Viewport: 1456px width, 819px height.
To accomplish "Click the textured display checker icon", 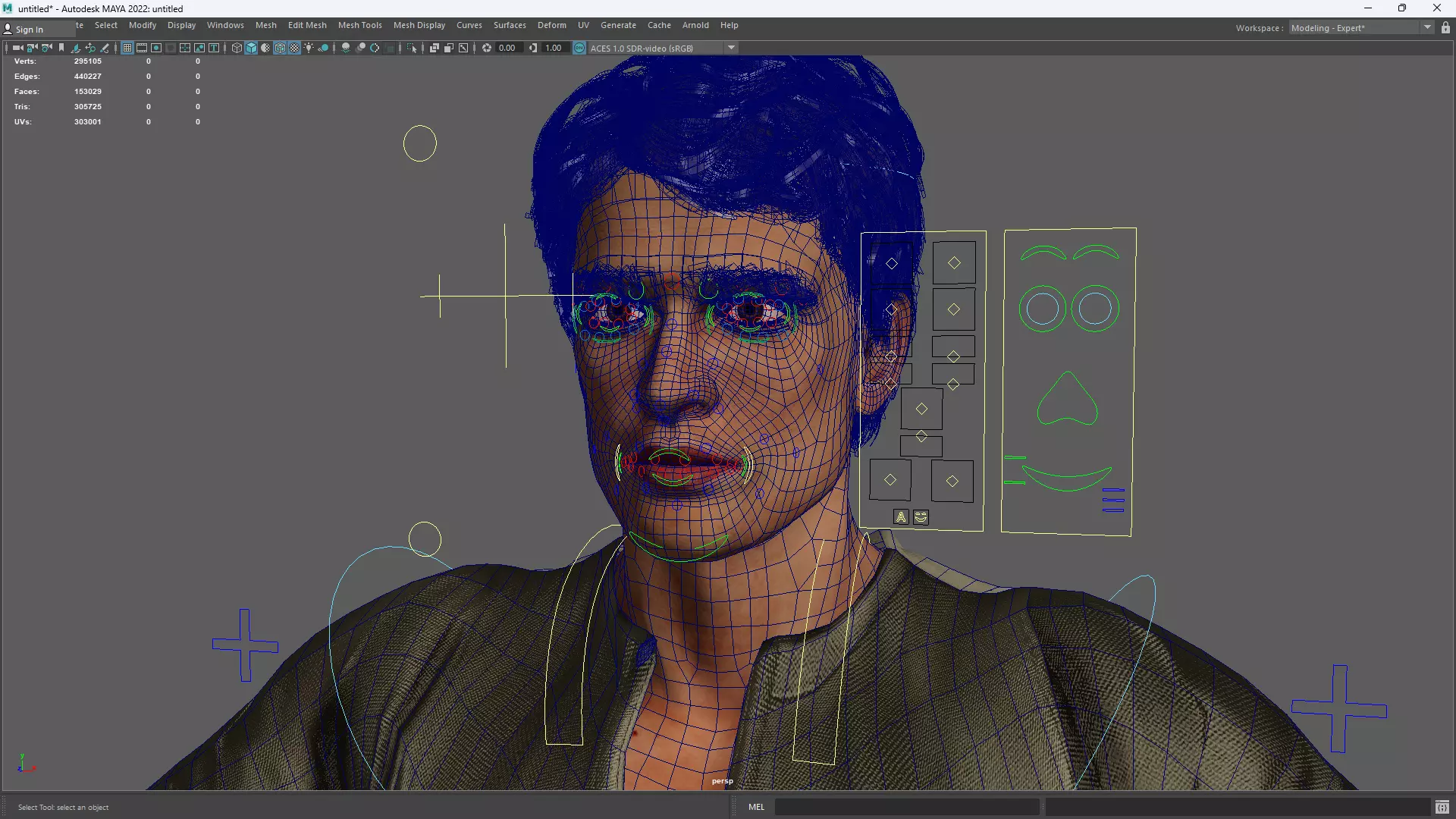I will click(x=294, y=48).
